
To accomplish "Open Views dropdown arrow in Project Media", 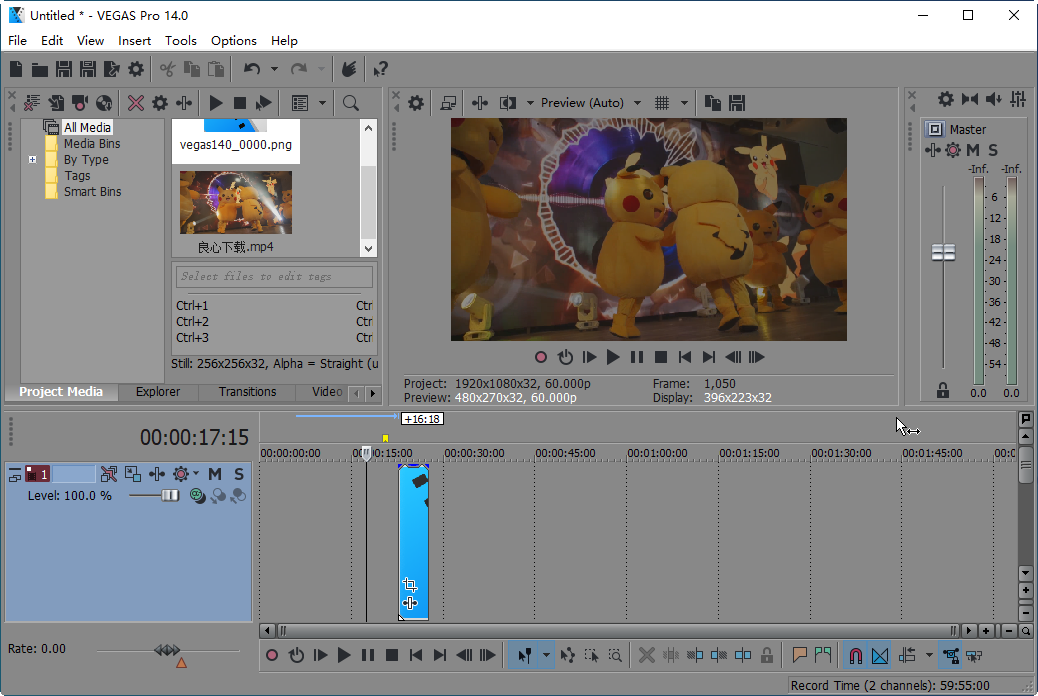I will [x=322, y=103].
